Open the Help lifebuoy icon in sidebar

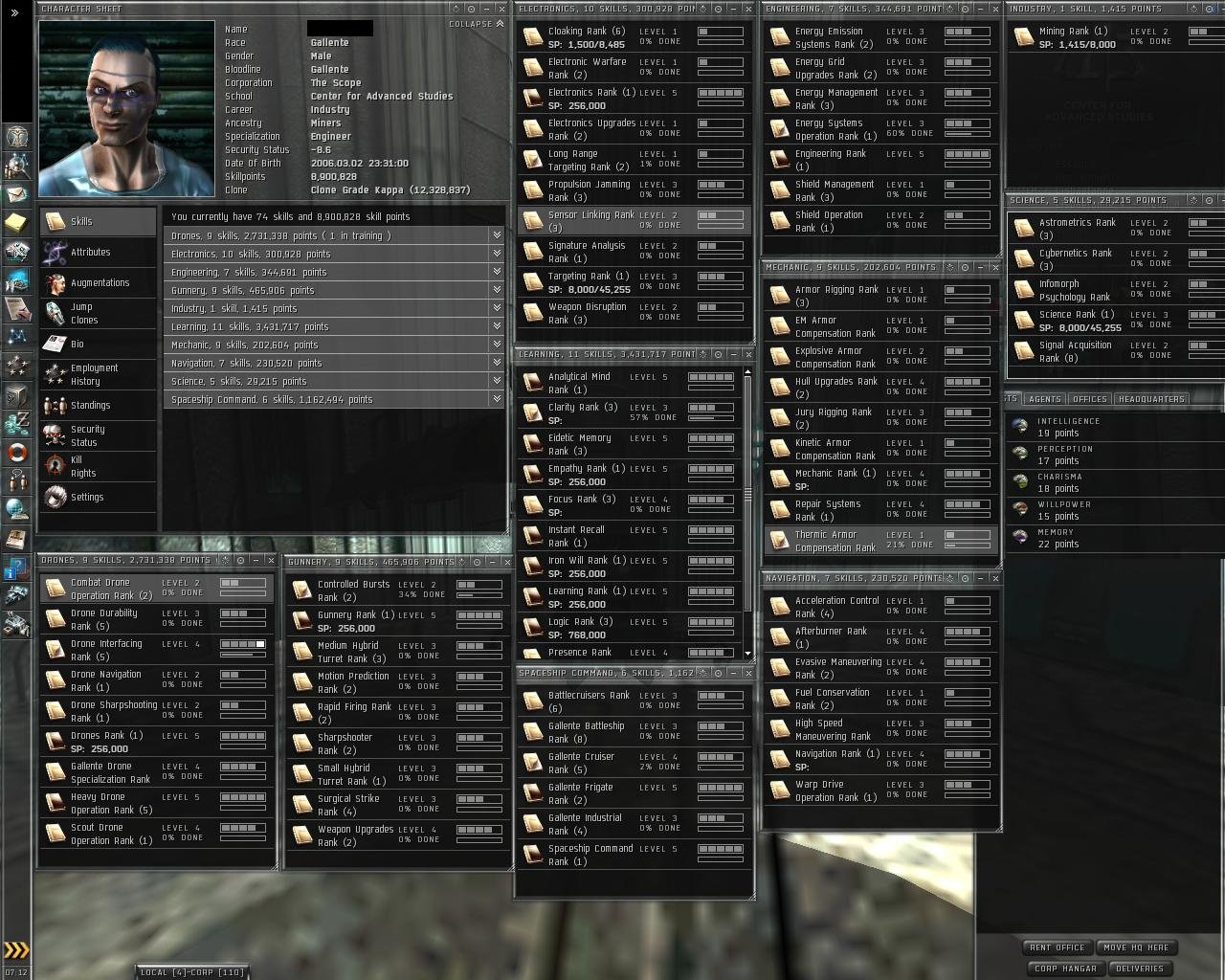(16, 452)
